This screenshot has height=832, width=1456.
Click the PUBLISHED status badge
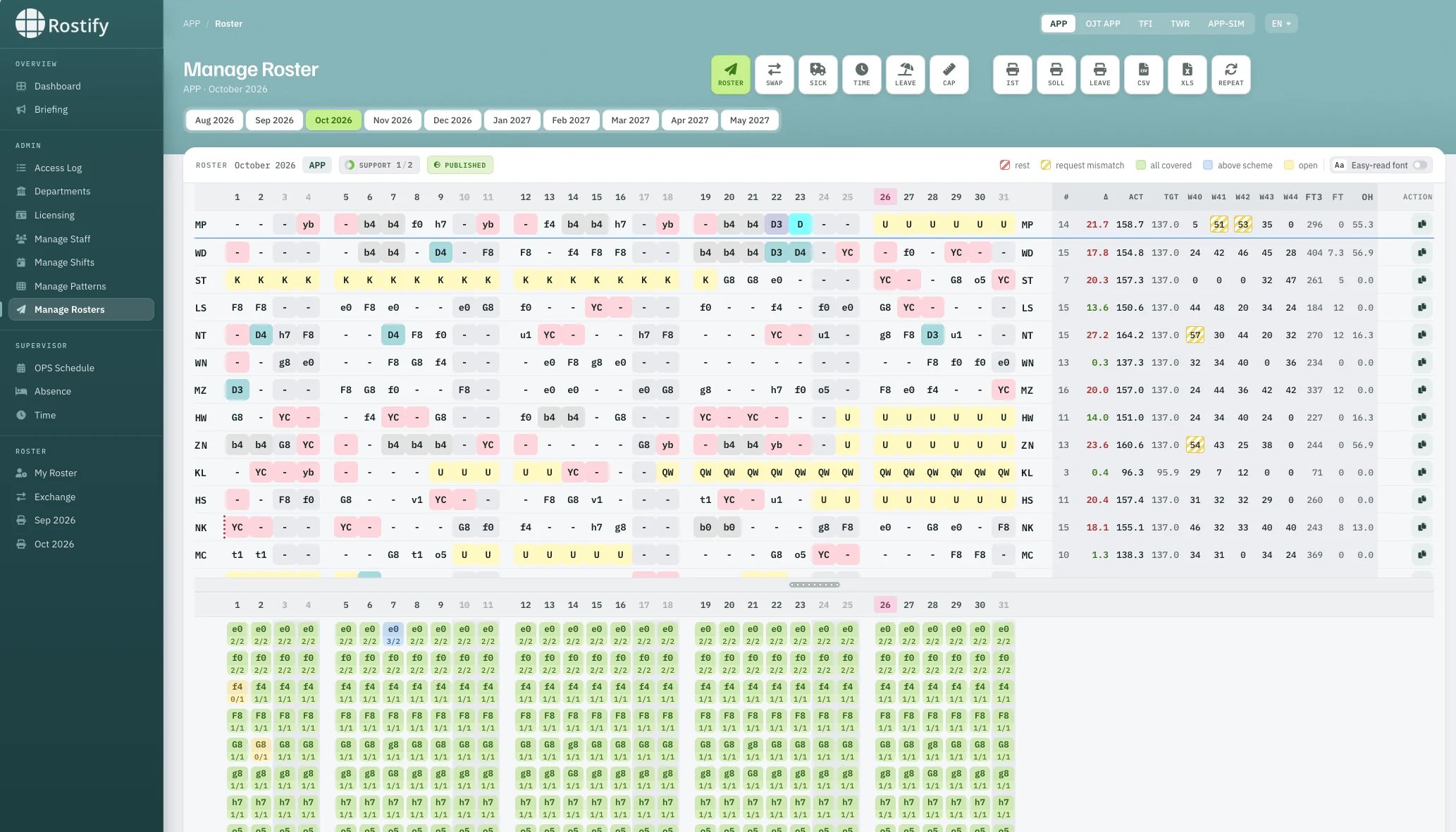(x=459, y=165)
